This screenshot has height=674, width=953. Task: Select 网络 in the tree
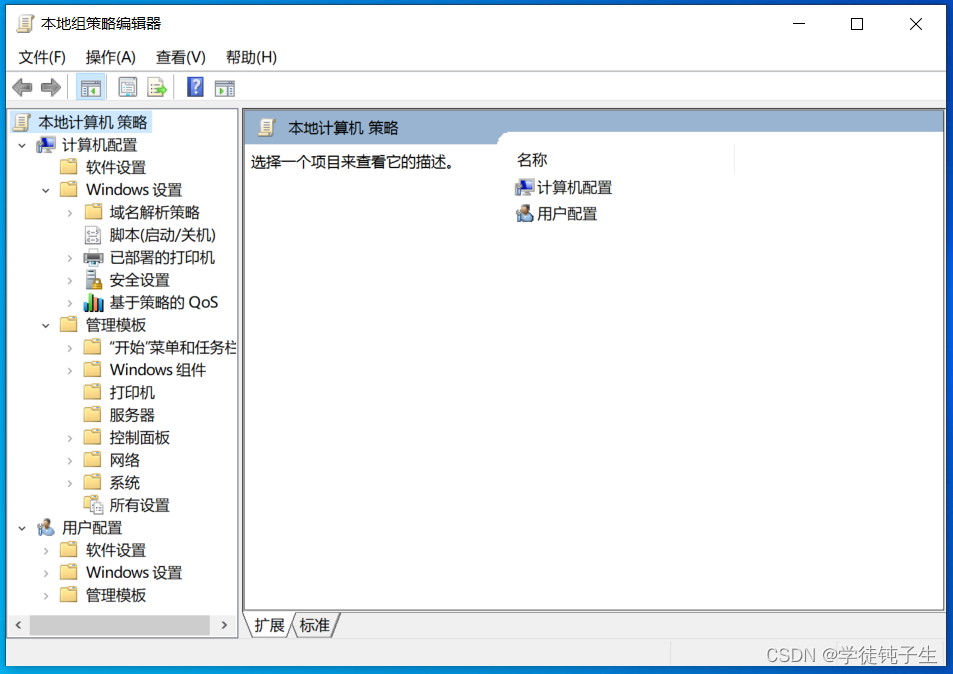(125, 460)
